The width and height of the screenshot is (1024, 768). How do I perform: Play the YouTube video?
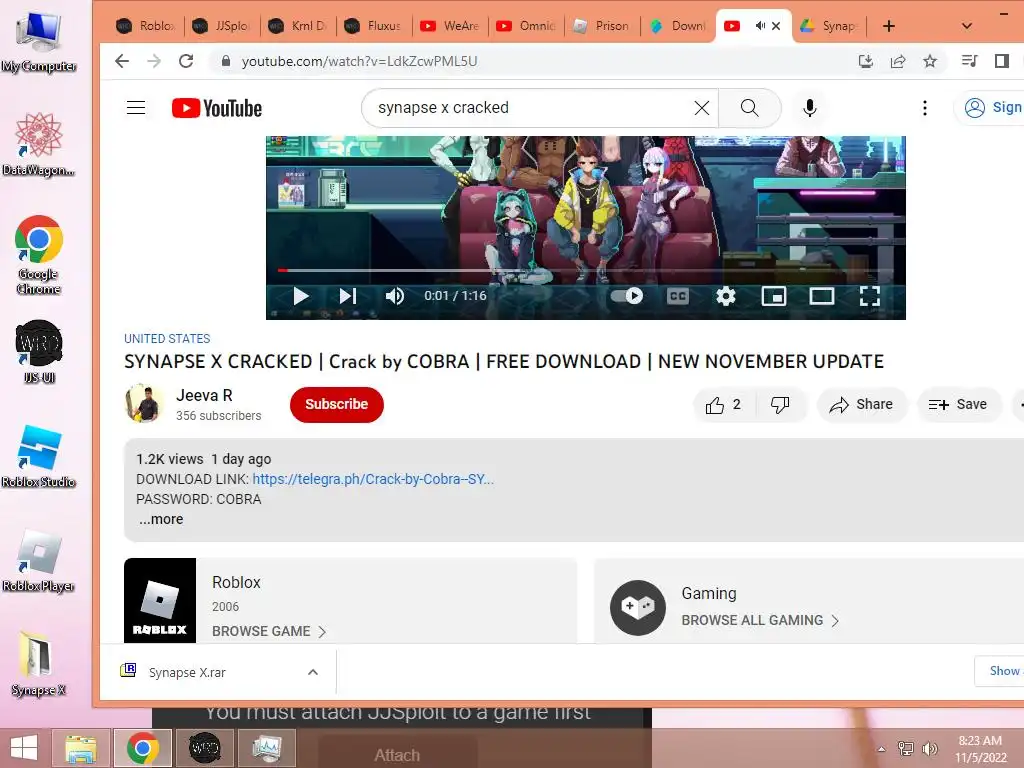click(x=300, y=296)
